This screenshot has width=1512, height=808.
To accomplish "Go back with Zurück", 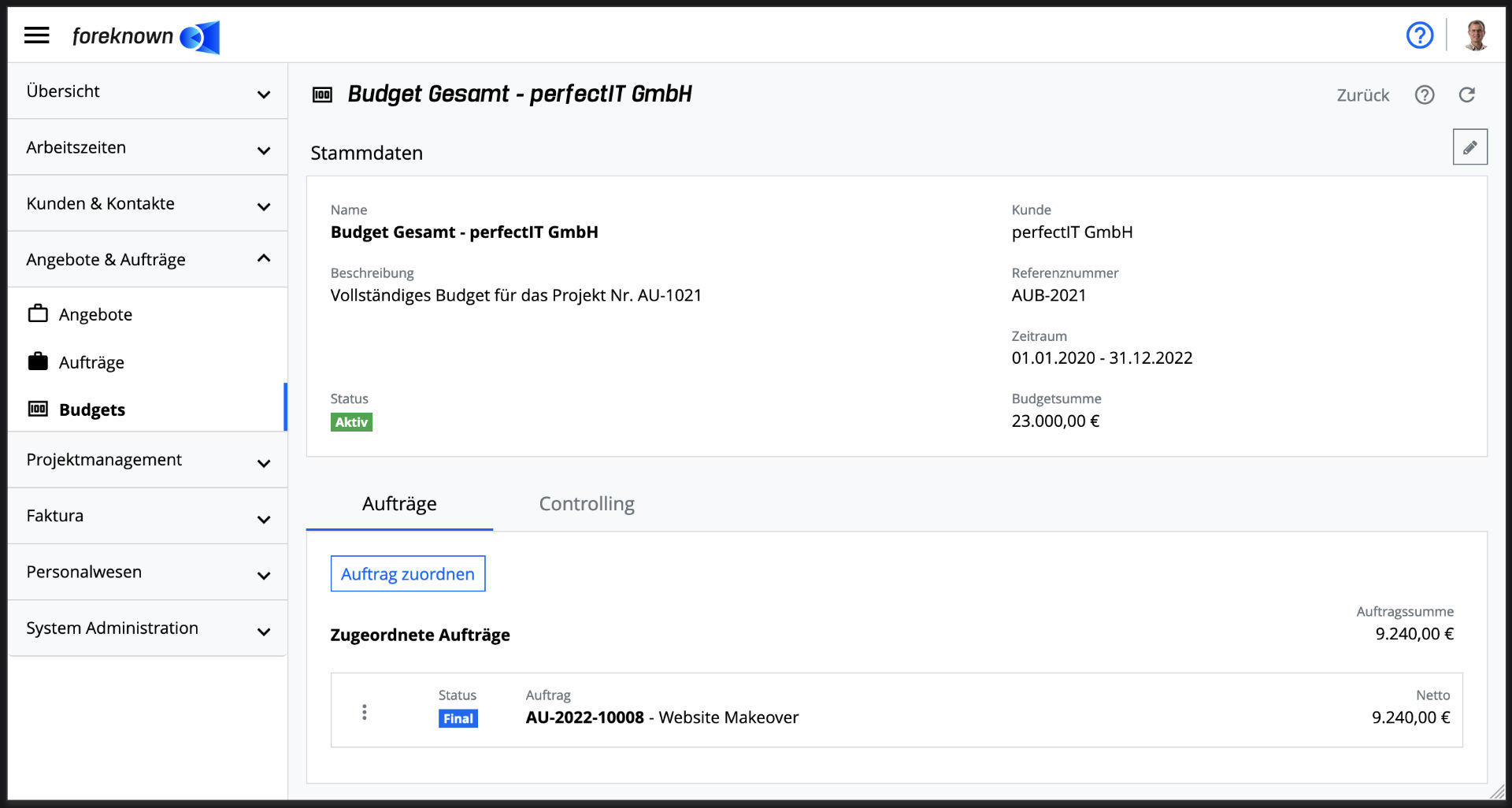I will [1362, 95].
